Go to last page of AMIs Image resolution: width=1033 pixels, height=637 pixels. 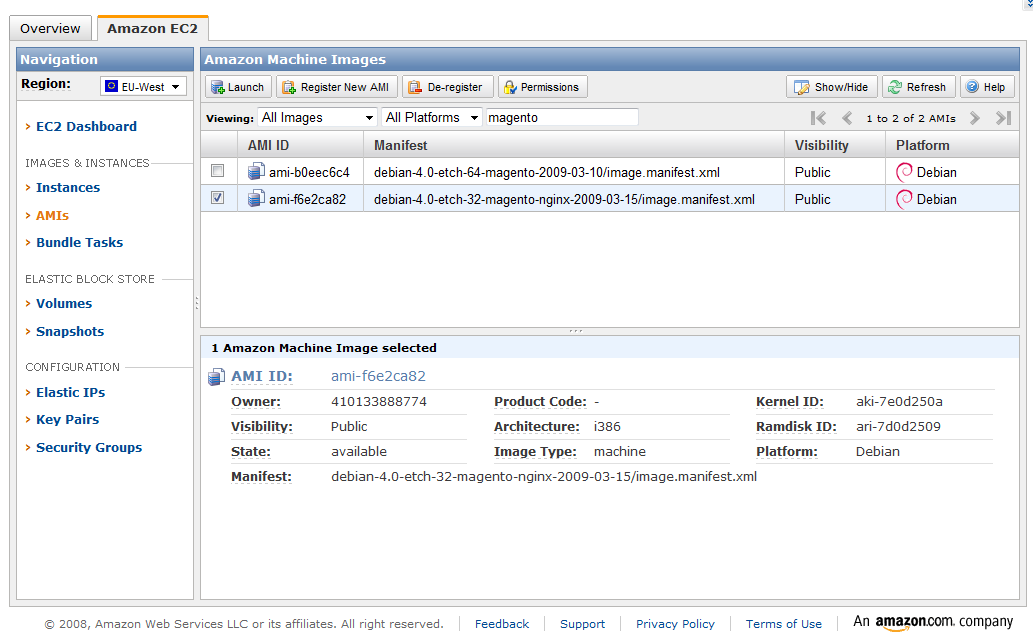[1003, 118]
